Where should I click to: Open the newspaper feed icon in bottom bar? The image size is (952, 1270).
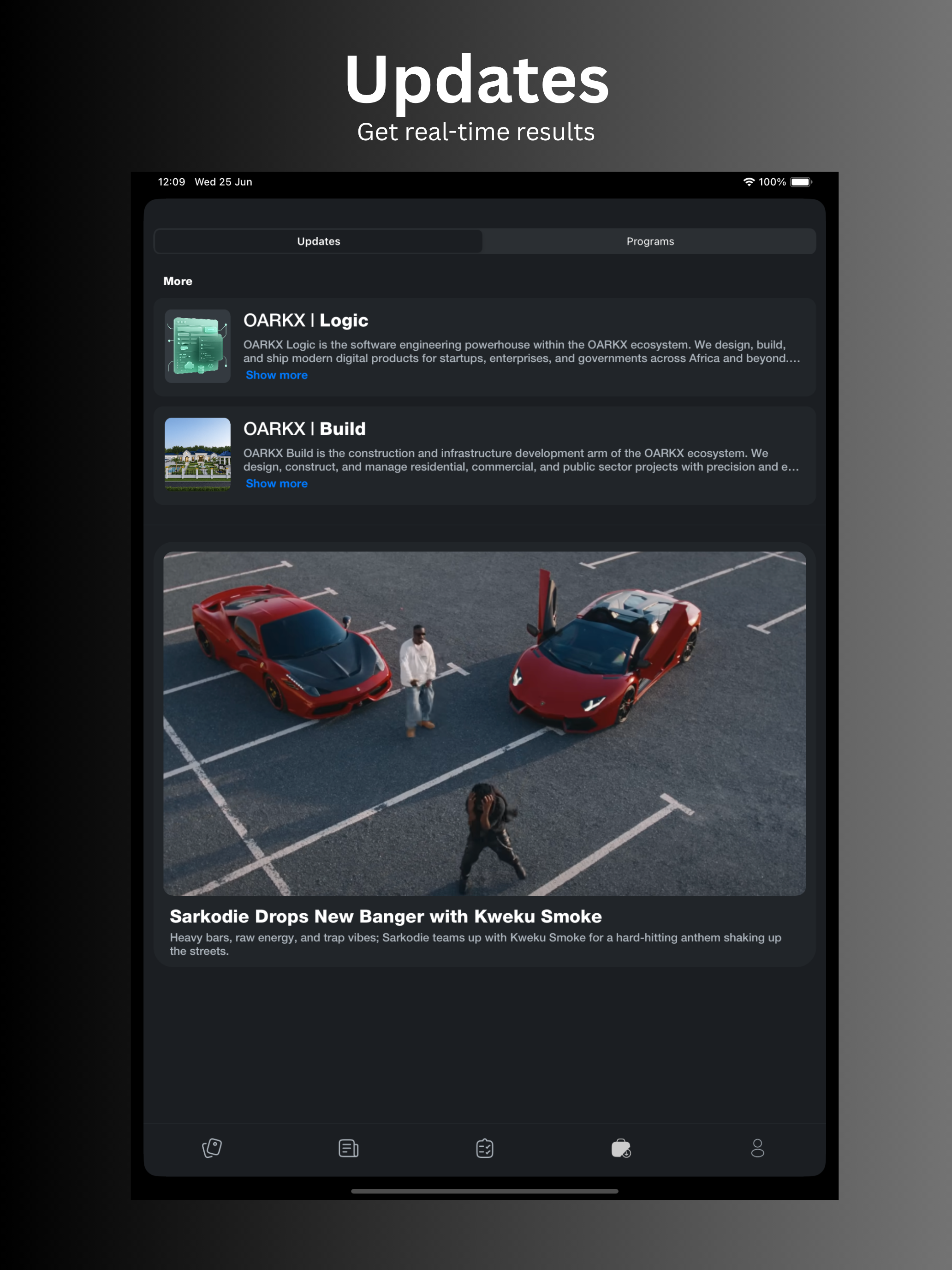(348, 1148)
